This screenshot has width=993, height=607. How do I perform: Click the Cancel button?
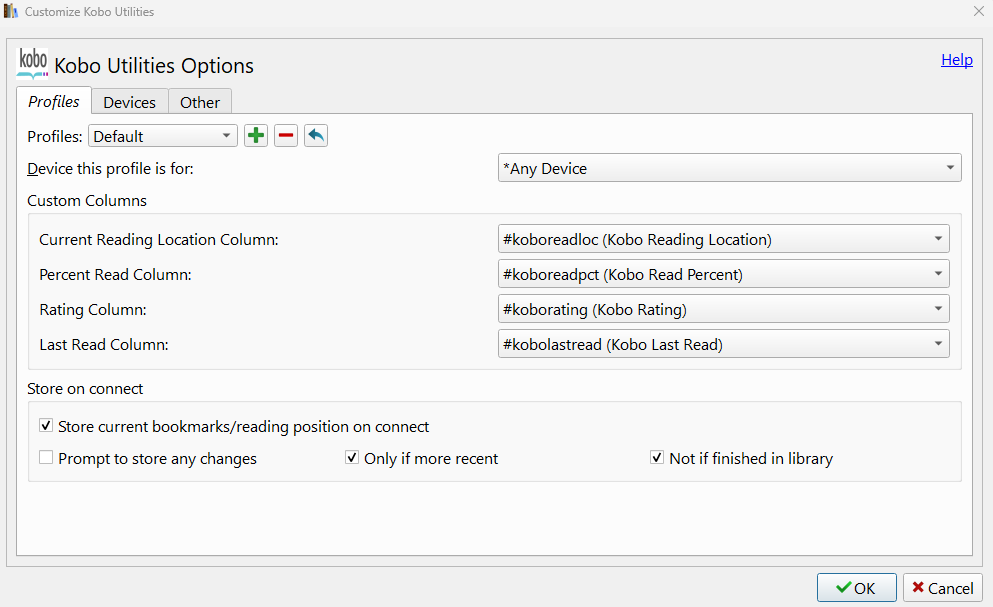point(942,588)
